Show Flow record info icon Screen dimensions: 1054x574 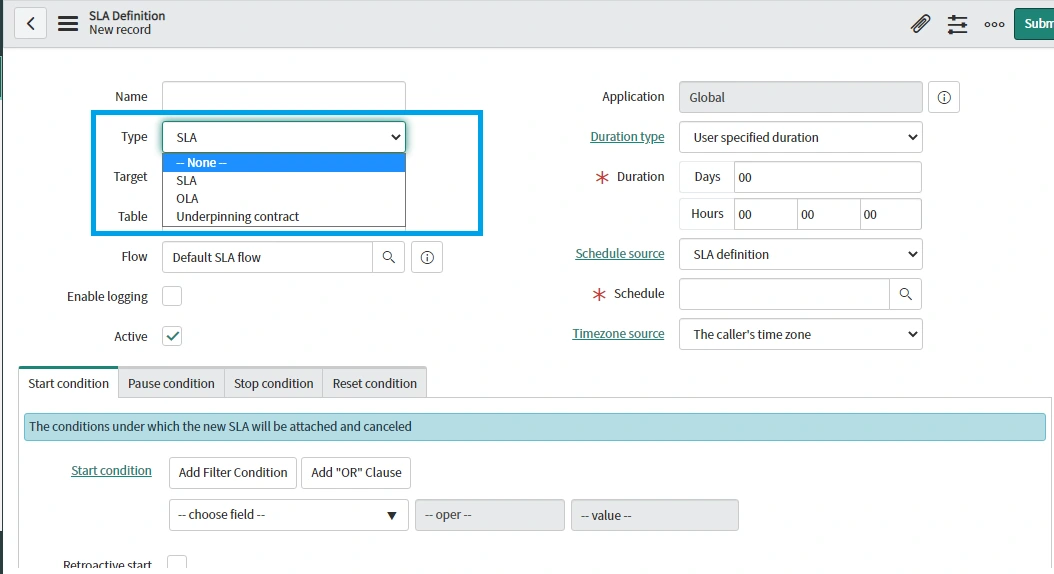[x=427, y=257]
